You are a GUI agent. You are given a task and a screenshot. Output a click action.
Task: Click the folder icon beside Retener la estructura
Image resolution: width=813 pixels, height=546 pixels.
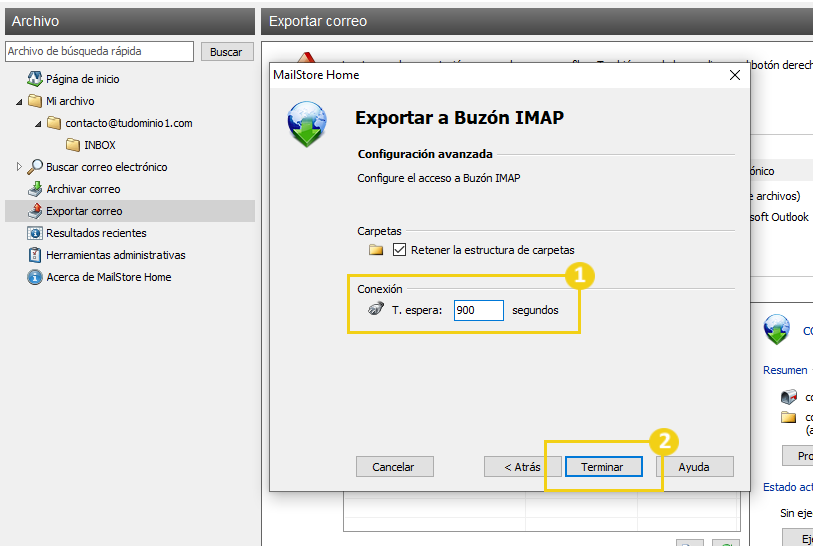[x=376, y=250]
